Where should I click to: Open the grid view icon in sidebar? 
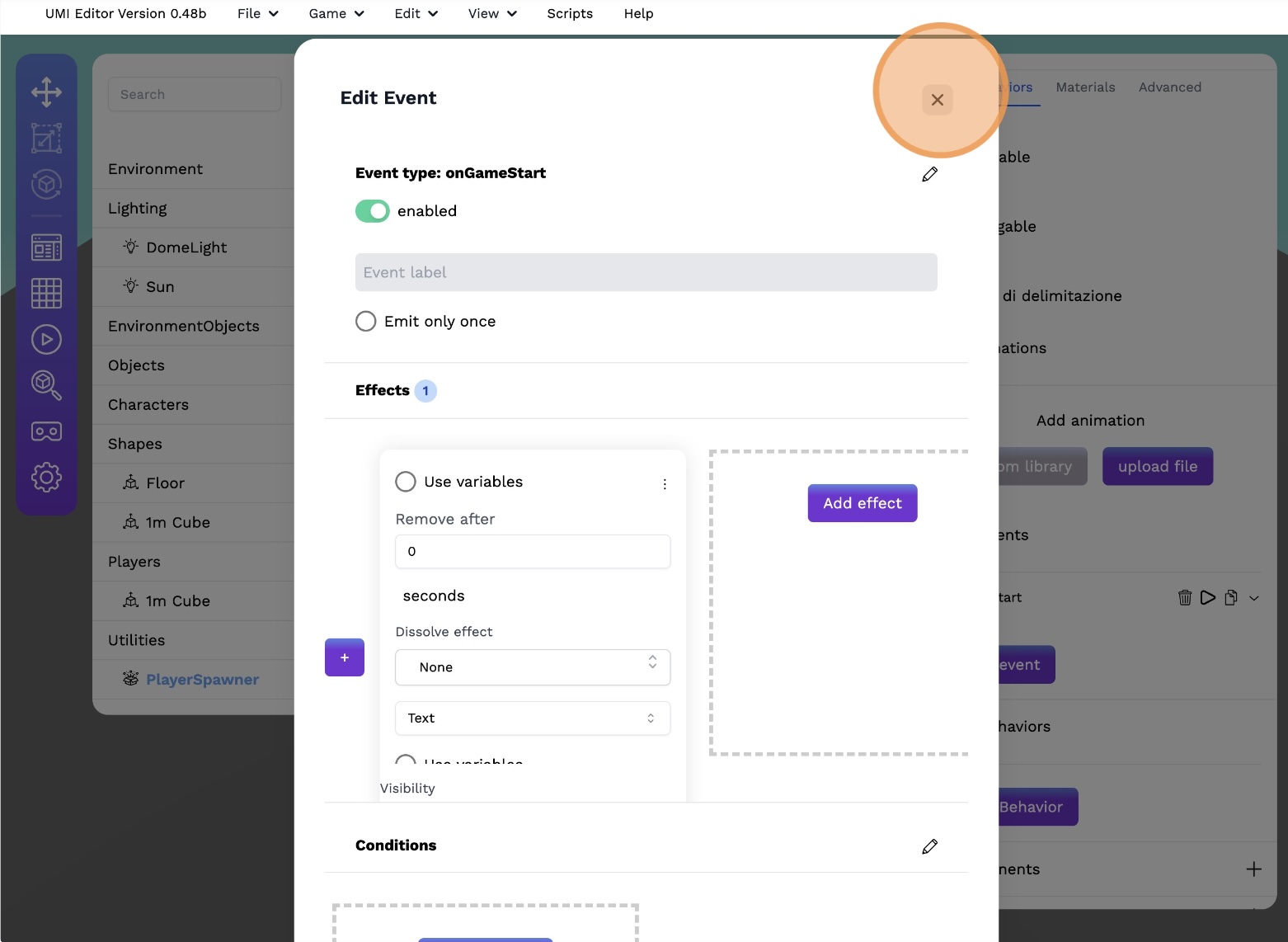[x=46, y=293]
